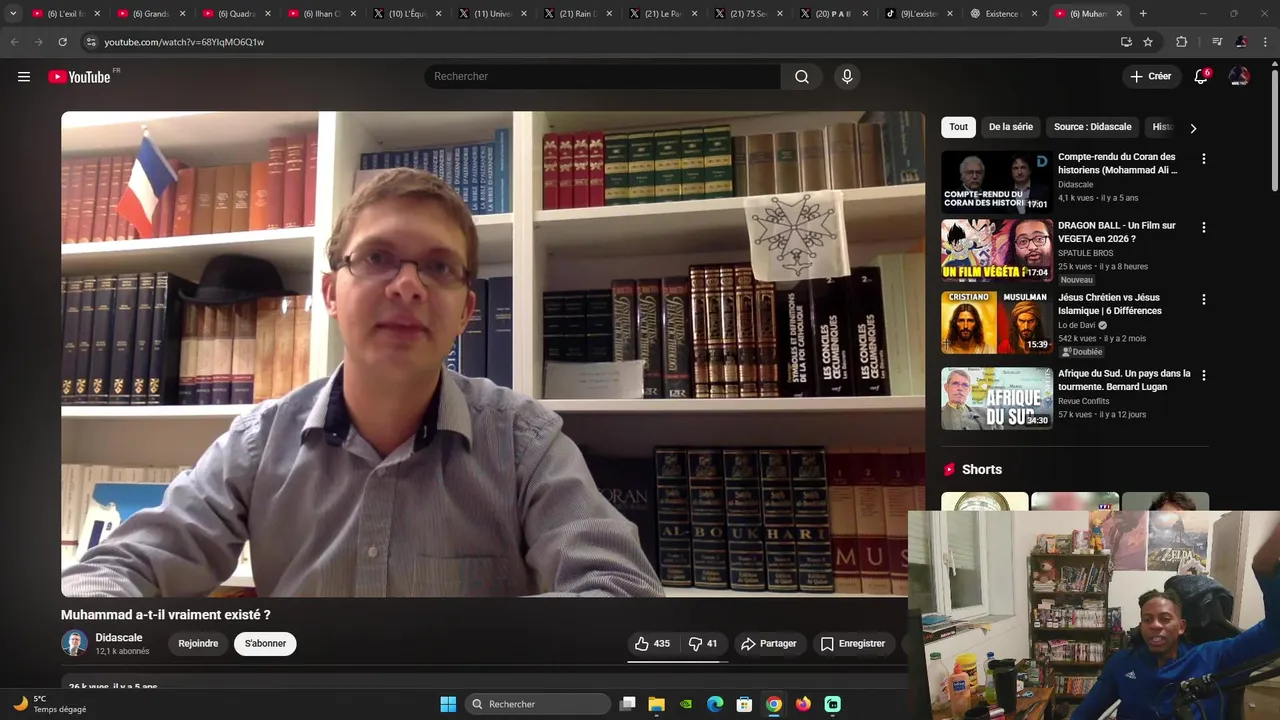Open options for Jésus Chrétien vs Islamique video

coord(1204,300)
